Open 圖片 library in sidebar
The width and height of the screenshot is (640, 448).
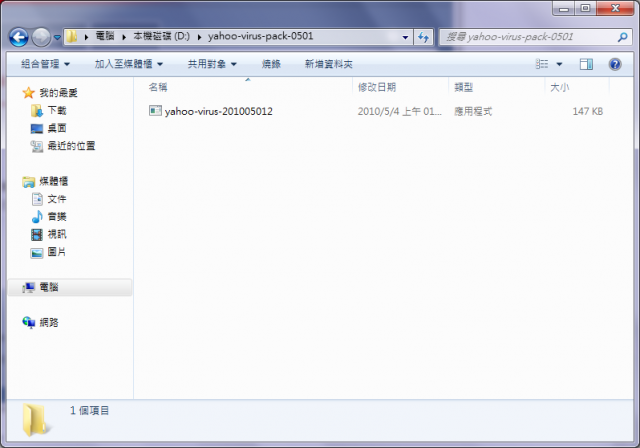pos(57,252)
